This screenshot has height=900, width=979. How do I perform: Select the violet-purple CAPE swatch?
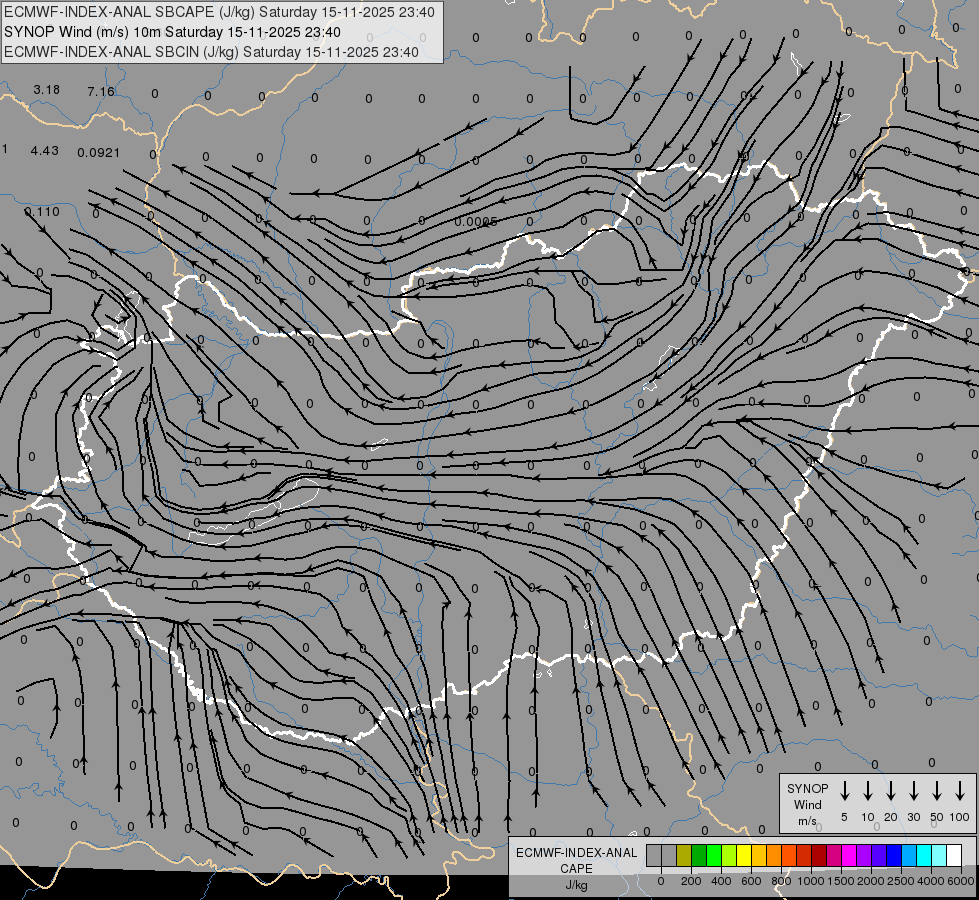coord(864,855)
